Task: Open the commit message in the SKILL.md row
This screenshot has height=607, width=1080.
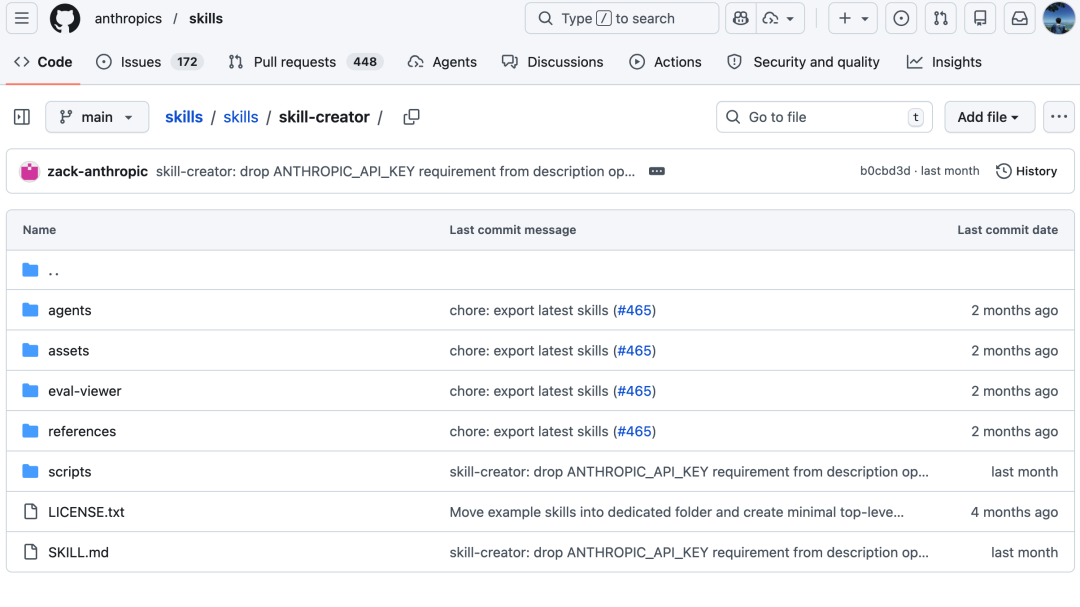Action: (689, 552)
